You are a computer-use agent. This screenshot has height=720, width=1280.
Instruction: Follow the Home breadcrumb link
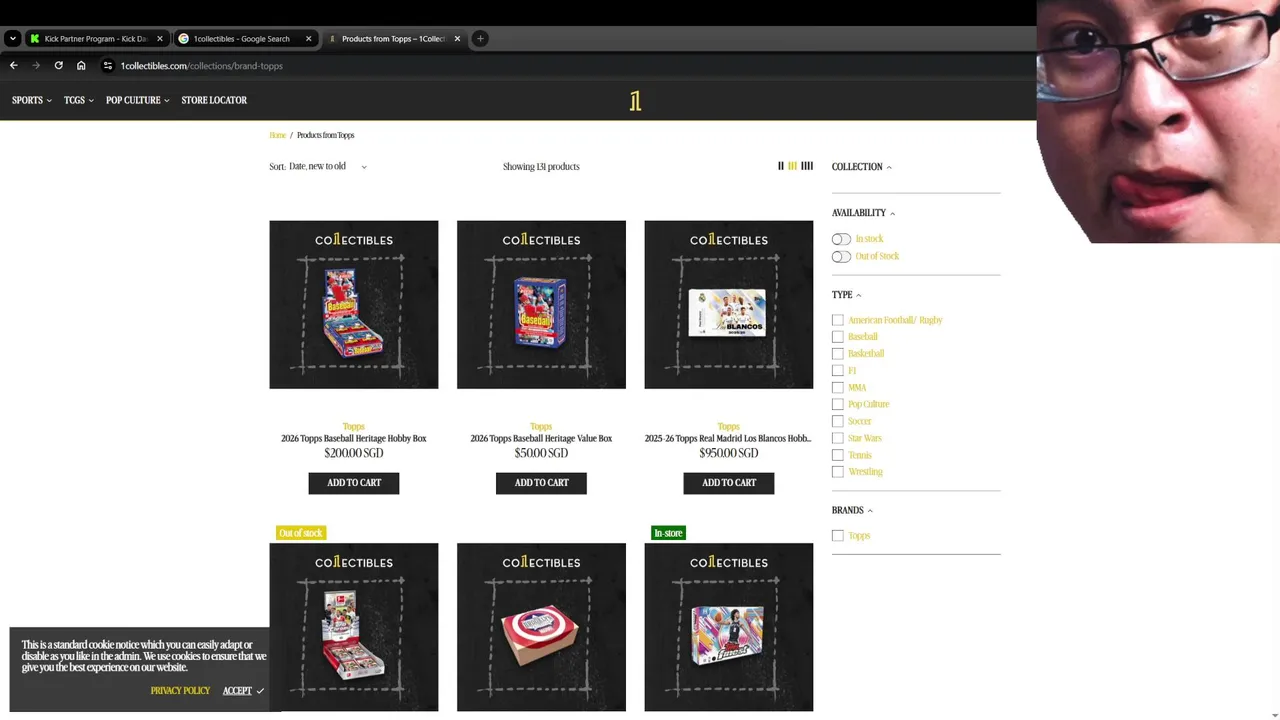pyautogui.click(x=277, y=135)
